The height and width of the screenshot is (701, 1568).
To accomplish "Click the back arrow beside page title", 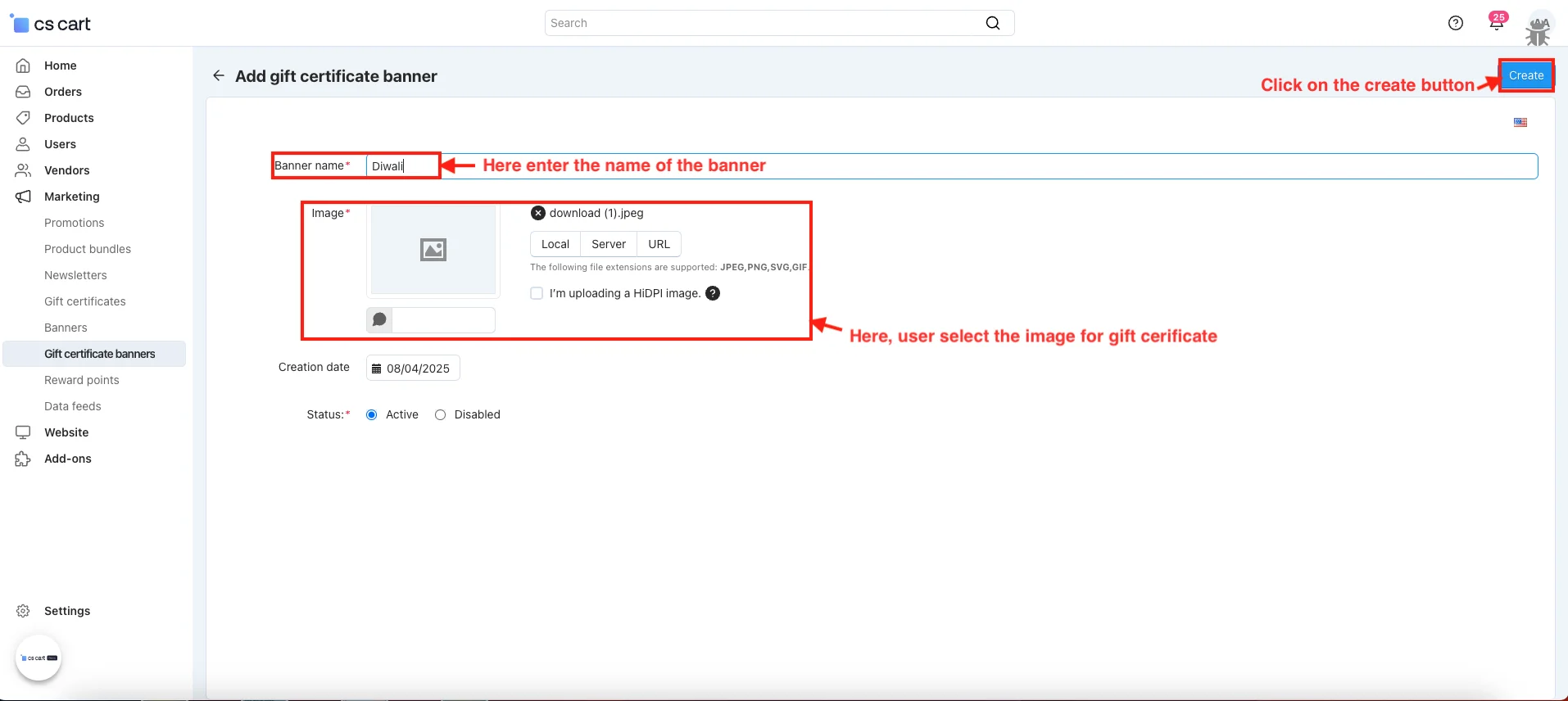I will pyautogui.click(x=218, y=76).
